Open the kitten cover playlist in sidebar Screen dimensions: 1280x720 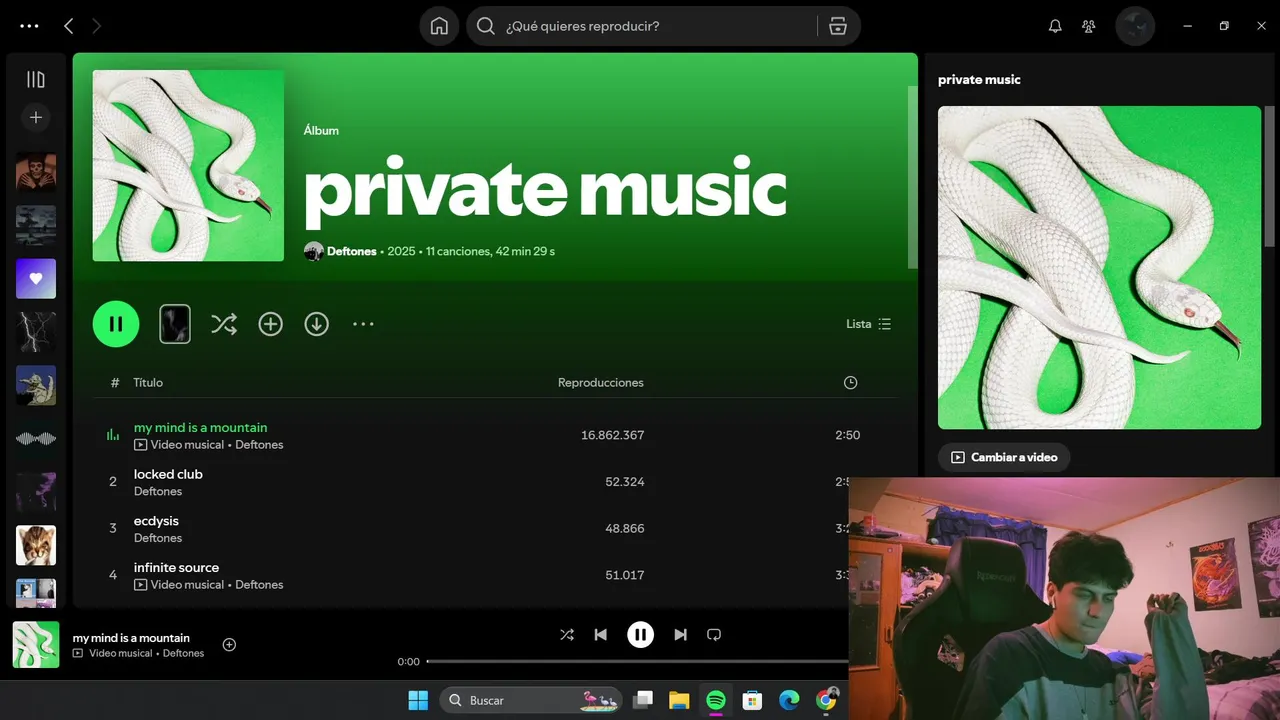click(x=36, y=545)
